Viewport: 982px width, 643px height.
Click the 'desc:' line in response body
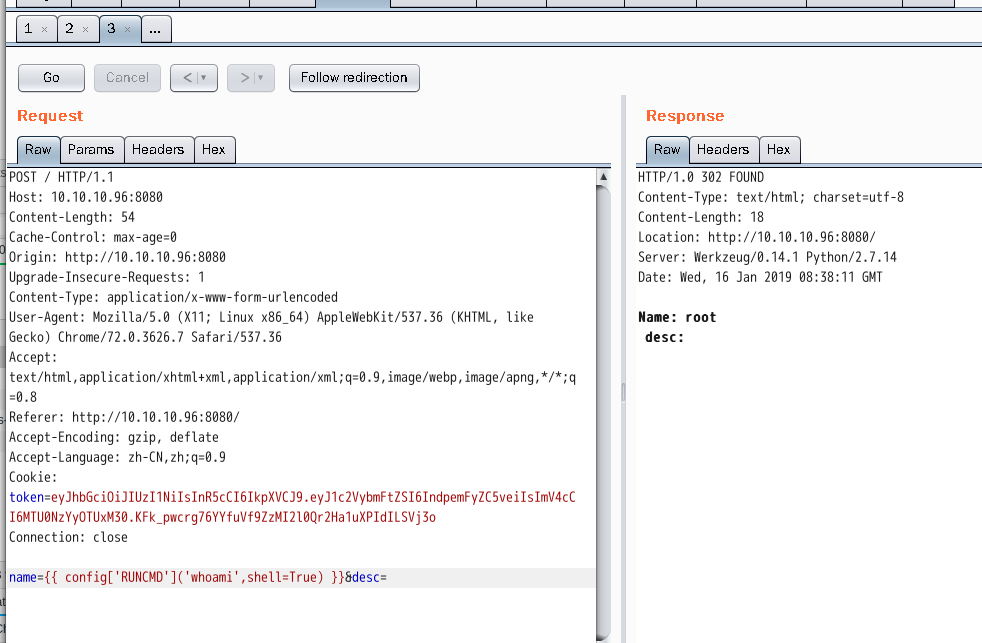point(664,337)
